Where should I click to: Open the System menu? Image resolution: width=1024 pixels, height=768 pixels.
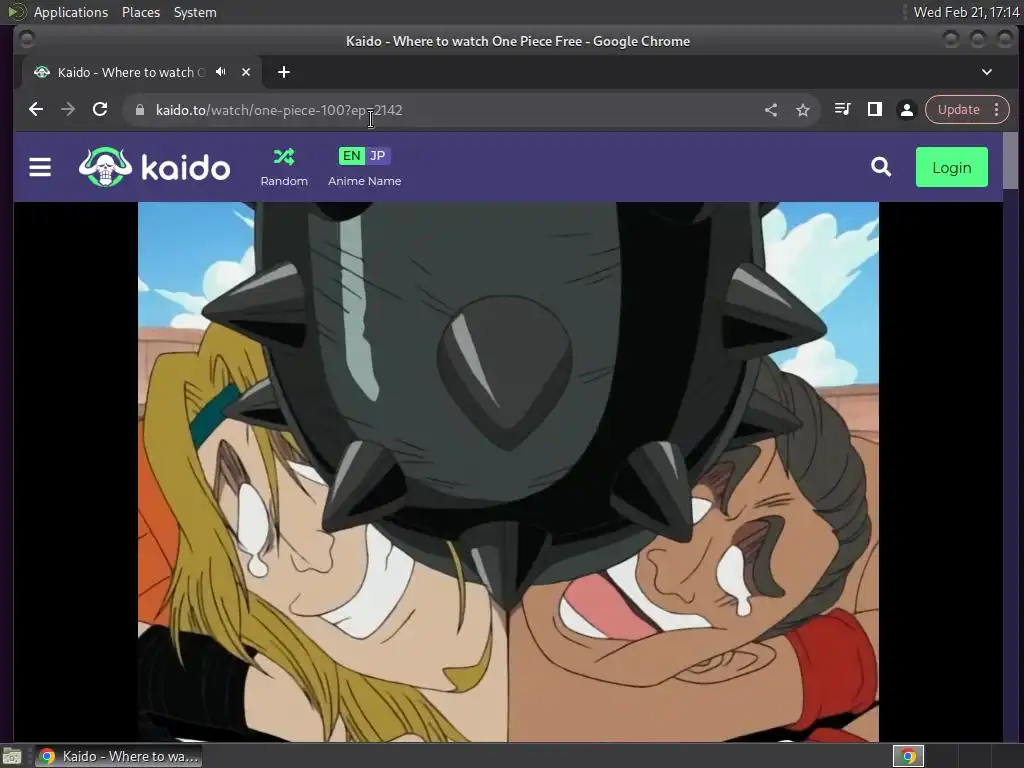(x=195, y=12)
